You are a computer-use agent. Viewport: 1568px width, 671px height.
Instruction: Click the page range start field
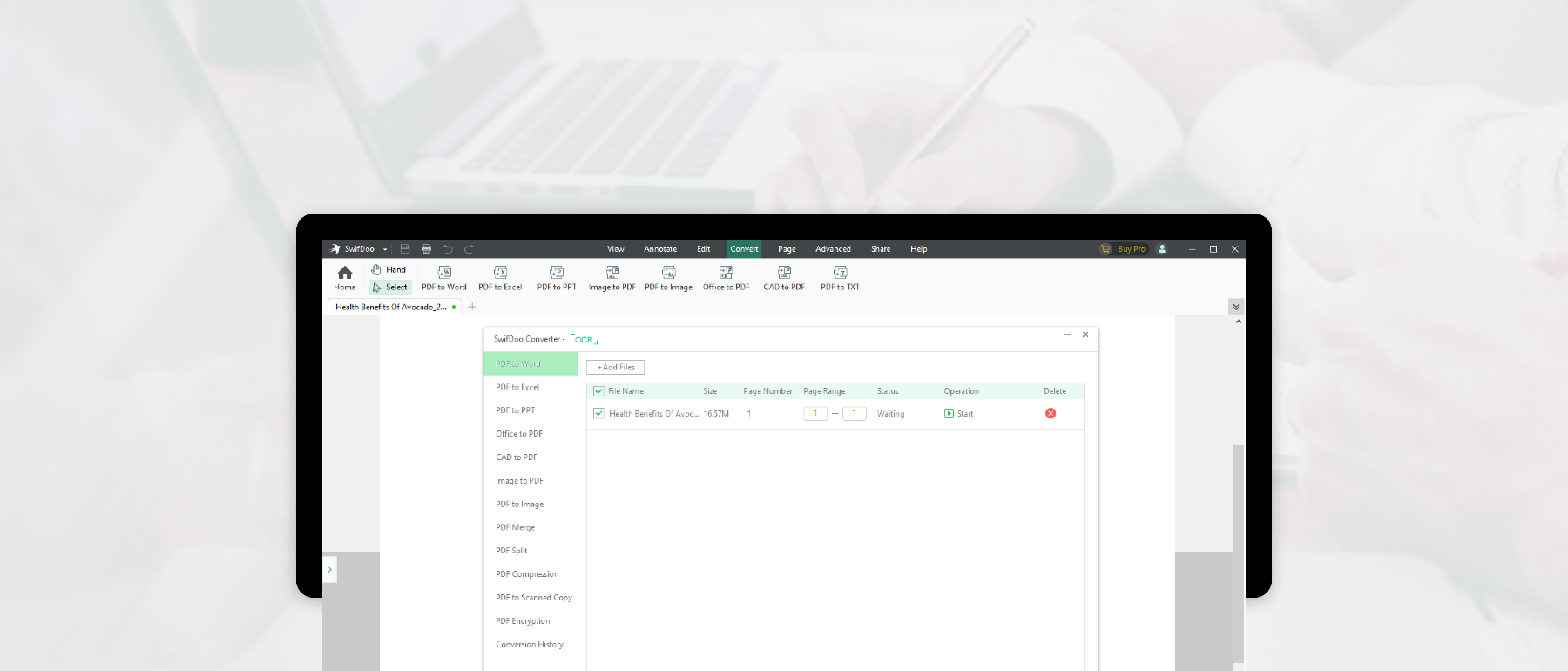[x=815, y=414]
